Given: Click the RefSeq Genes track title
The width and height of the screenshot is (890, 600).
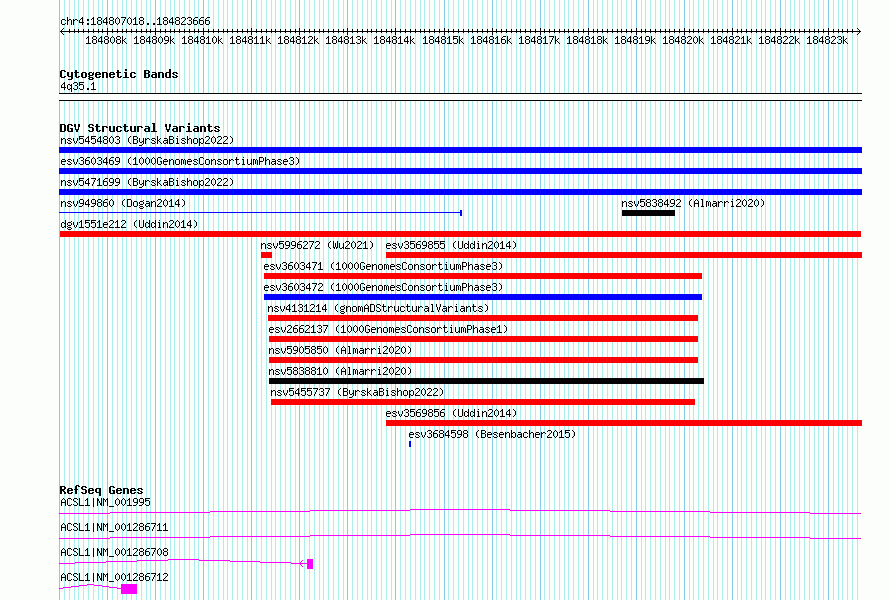Looking at the screenshot, I should 101,490.
